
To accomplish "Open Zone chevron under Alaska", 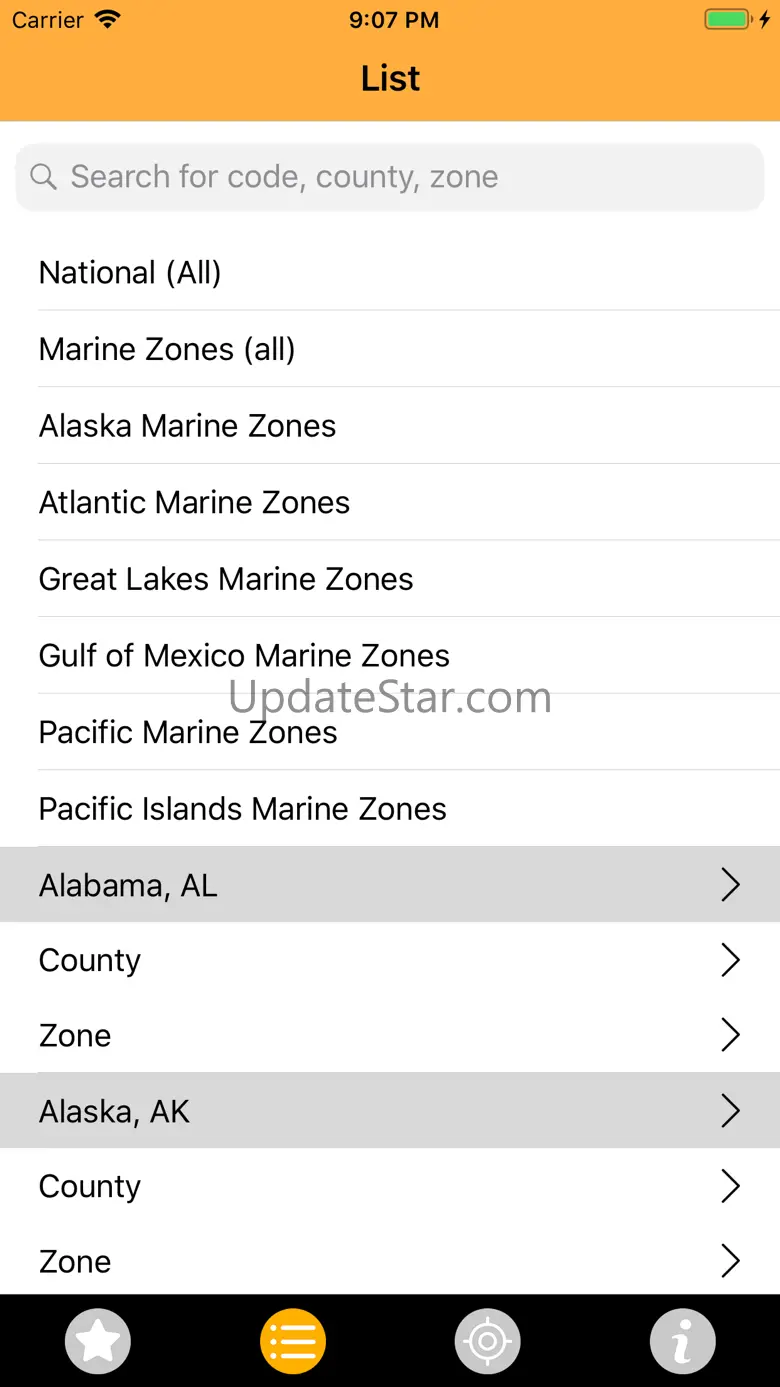I will [x=730, y=1261].
